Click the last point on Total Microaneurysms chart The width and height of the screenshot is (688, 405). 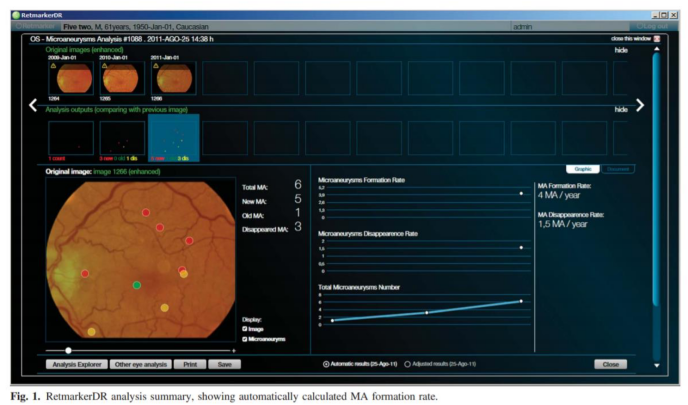tap(521, 301)
